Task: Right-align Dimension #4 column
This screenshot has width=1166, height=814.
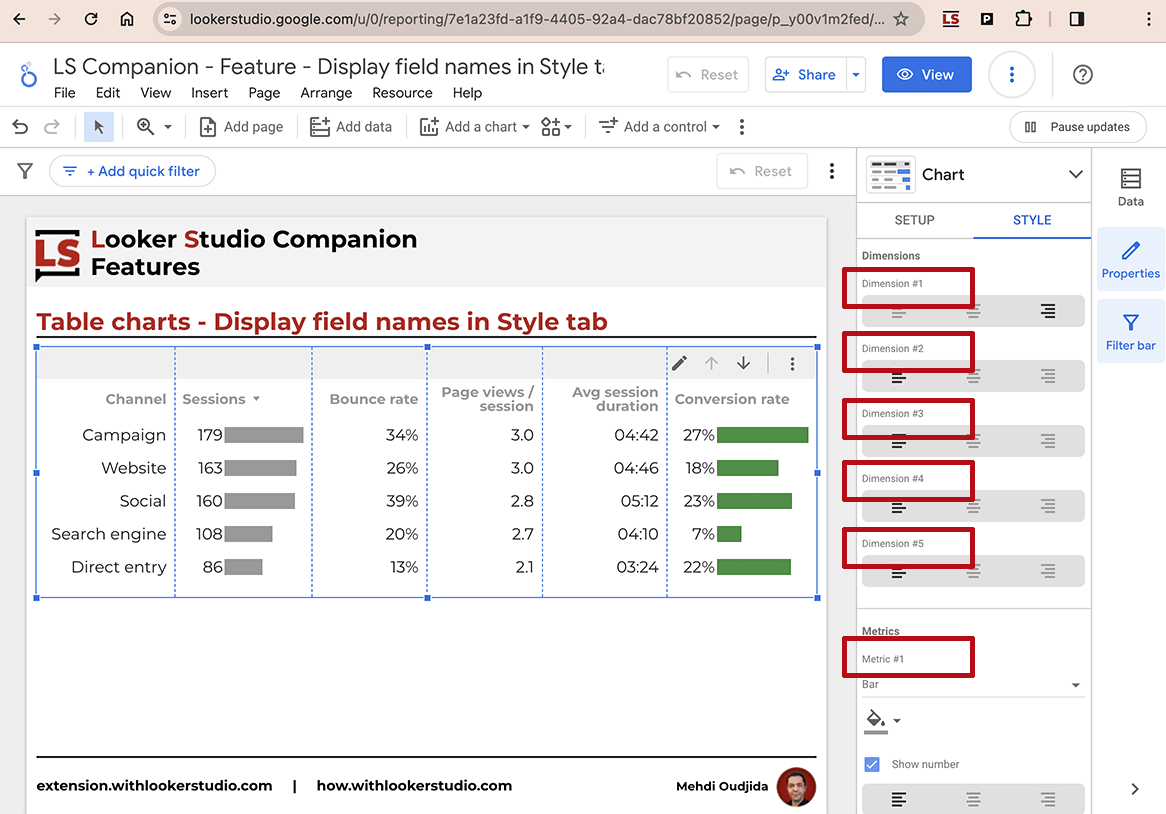Action: coord(1047,507)
